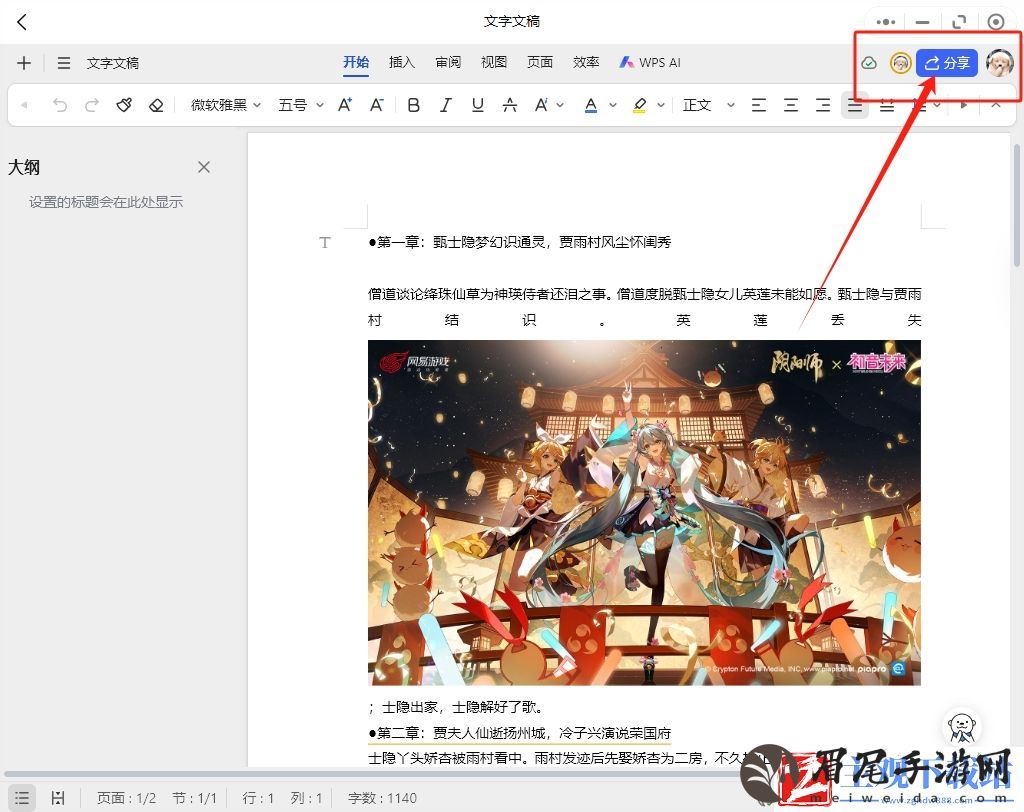1024x812 pixels.
Task: Close the 大纲 outline panel
Action: [204, 167]
